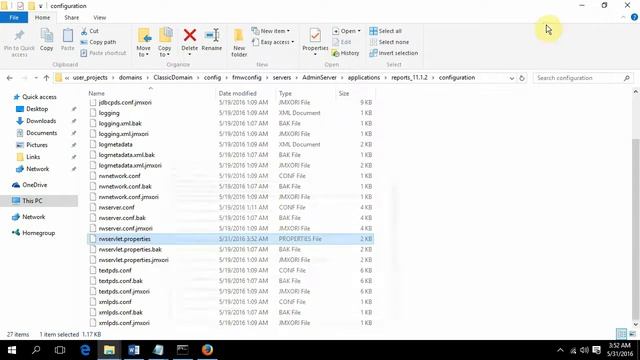Click the file list vertical scrollbar
Image resolution: width=640 pixels, height=360 pixels.
tap(636, 229)
